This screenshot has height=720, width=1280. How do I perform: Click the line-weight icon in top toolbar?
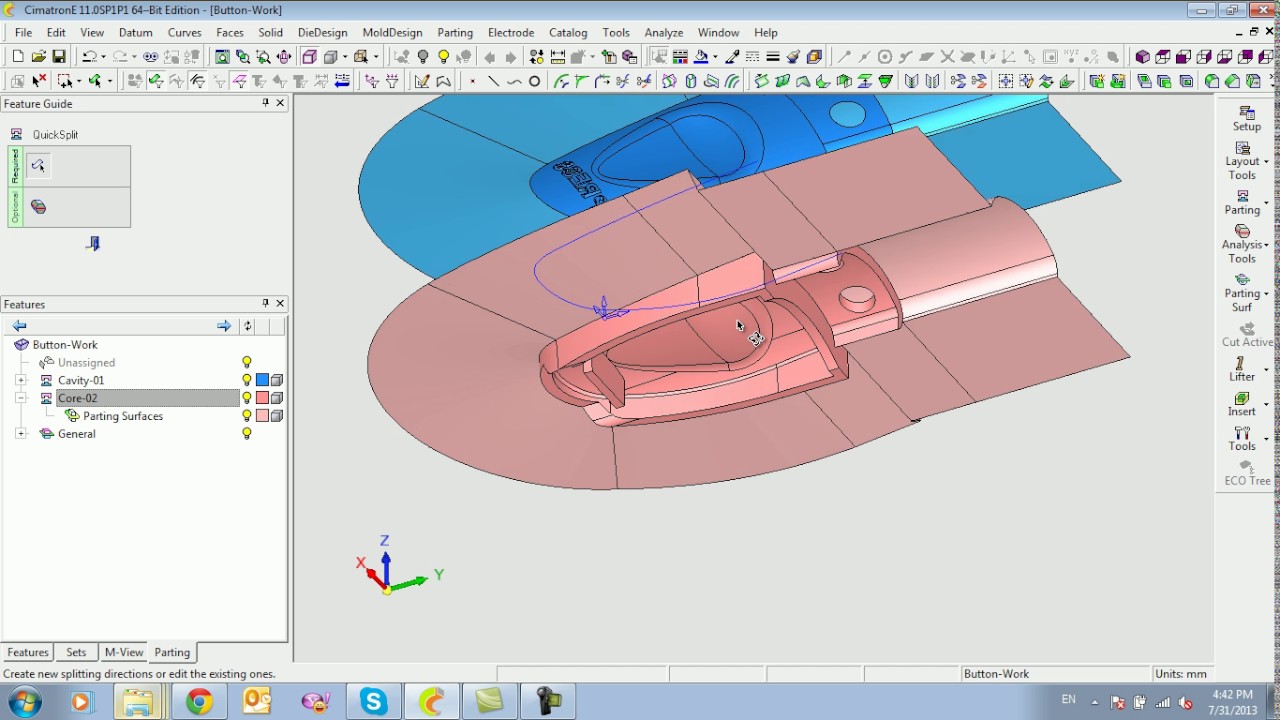pyautogui.click(x=772, y=57)
